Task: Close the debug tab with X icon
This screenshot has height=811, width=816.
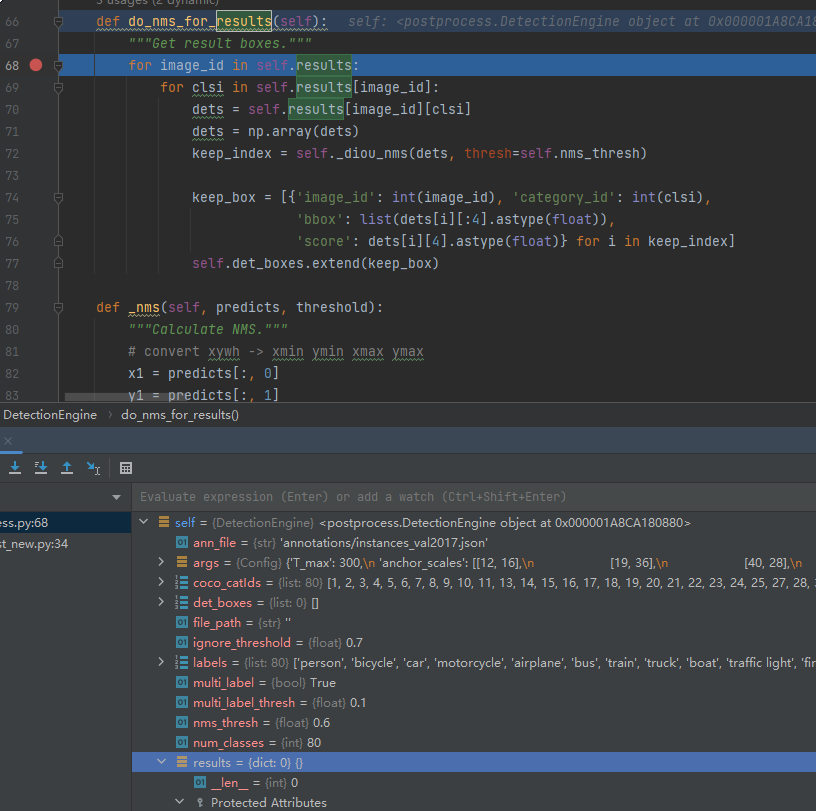Action: [x=7, y=441]
